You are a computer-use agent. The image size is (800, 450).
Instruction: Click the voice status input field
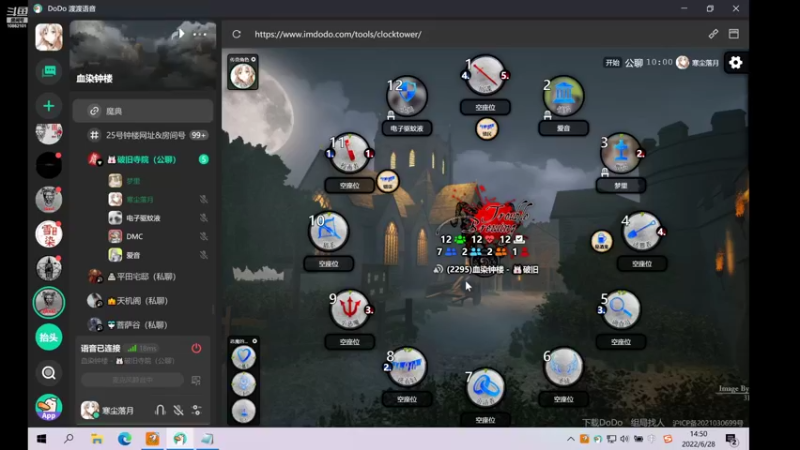(x=133, y=380)
